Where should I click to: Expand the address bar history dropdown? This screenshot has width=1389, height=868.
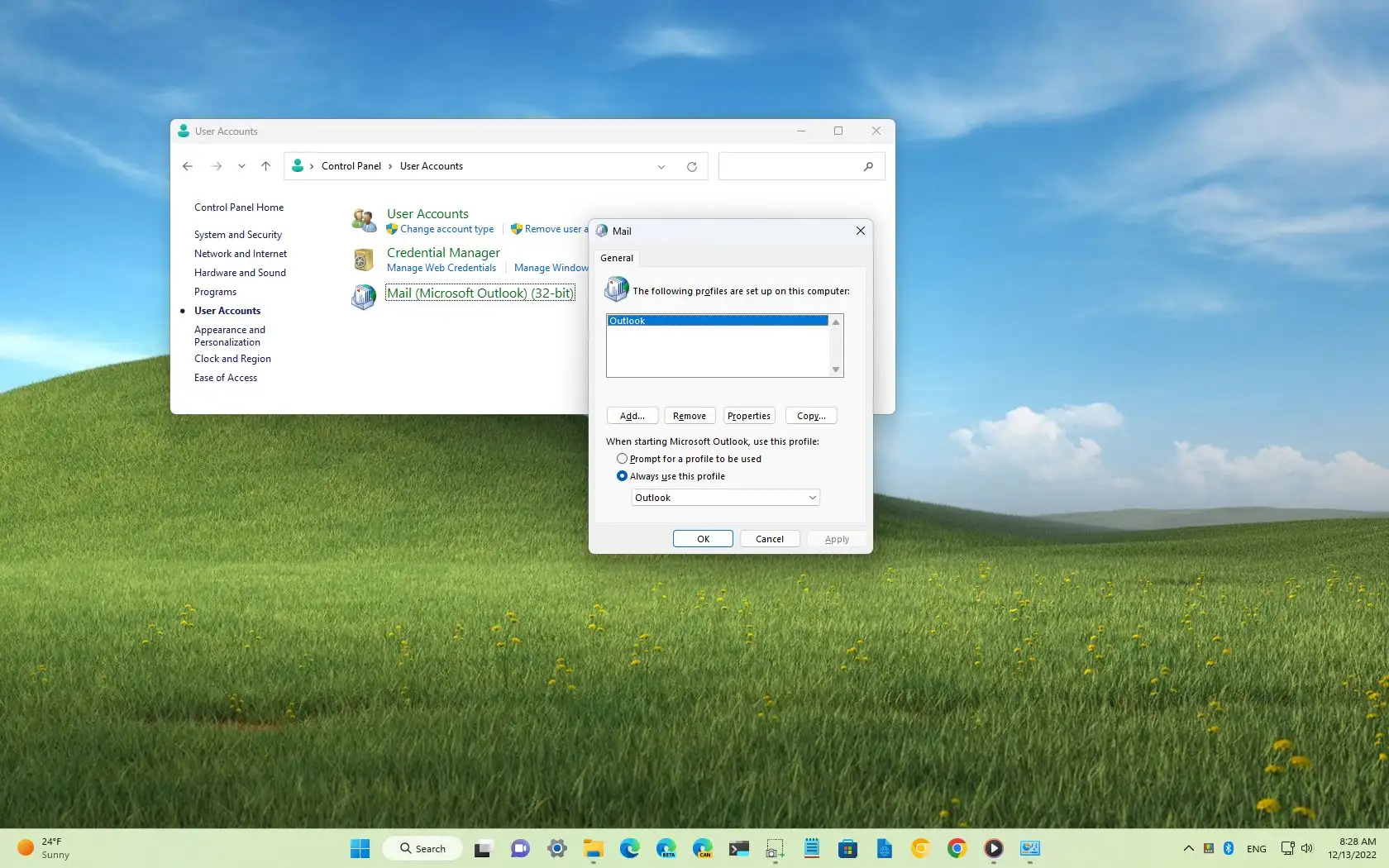[661, 167]
